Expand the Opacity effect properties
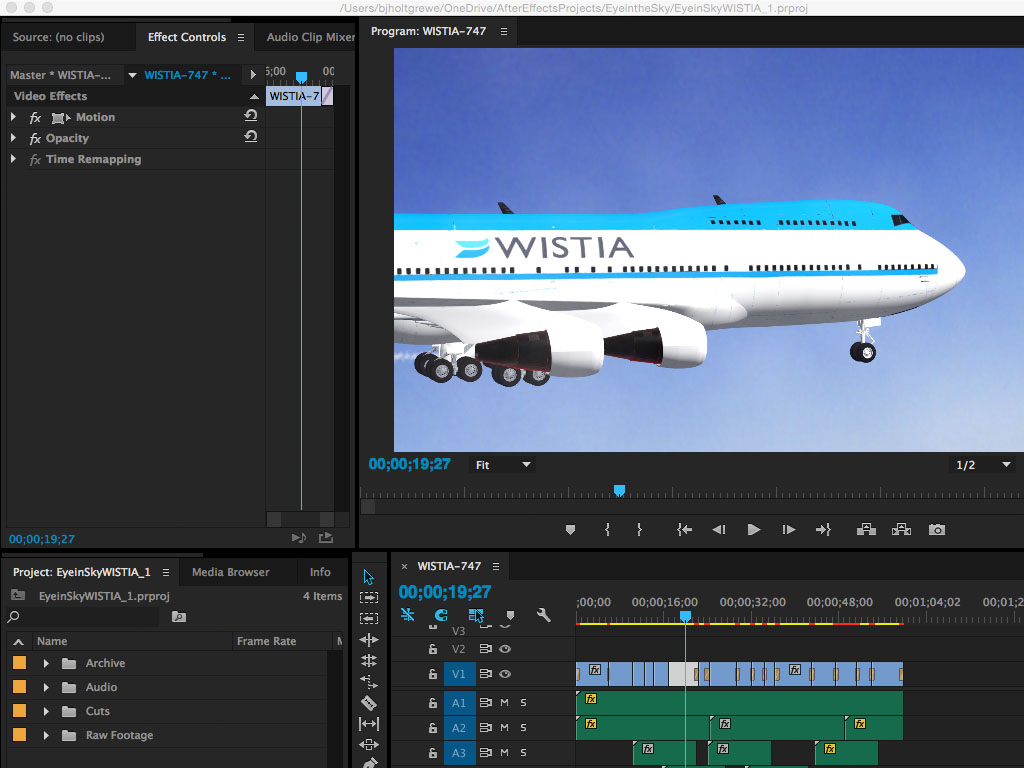1024x768 pixels. click(x=13, y=138)
